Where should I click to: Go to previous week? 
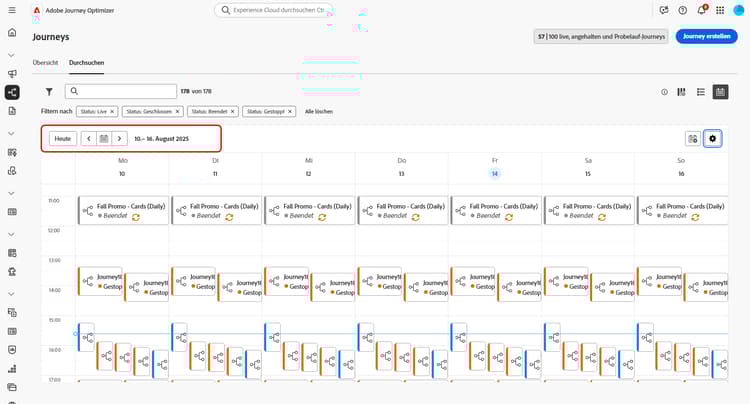pos(88,139)
